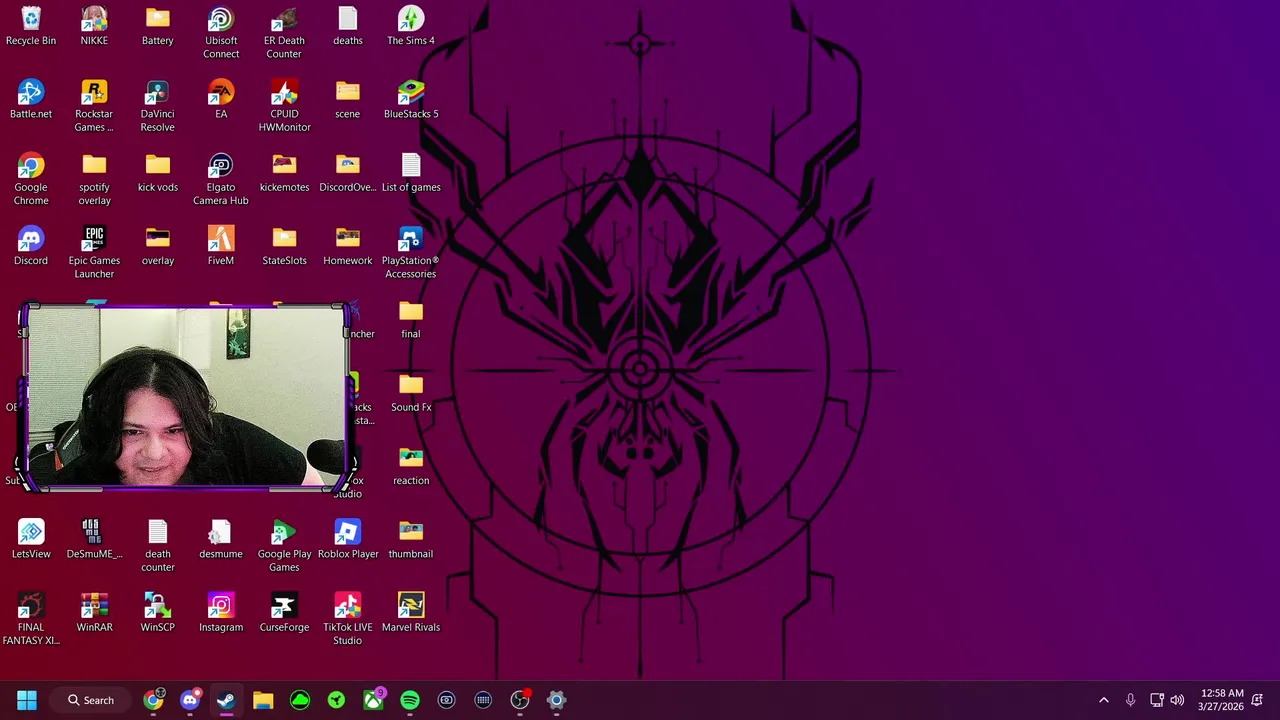
Task: Expand the hidden system tray icons
Action: tap(1104, 700)
